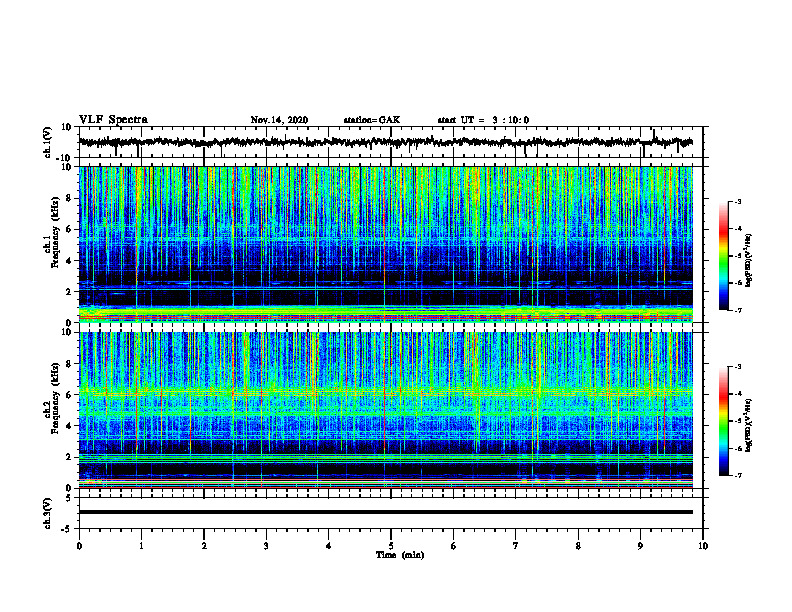Select the "ch.3(V)" axis label
This screenshot has height=612, width=792.
[48, 513]
